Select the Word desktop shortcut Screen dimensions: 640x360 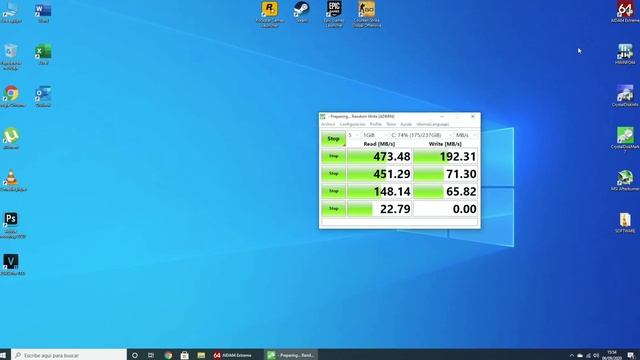coord(43,13)
